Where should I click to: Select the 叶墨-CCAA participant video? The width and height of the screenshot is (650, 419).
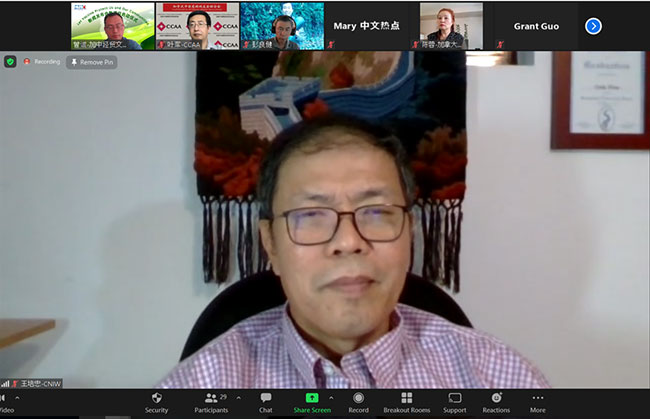point(197,26)
